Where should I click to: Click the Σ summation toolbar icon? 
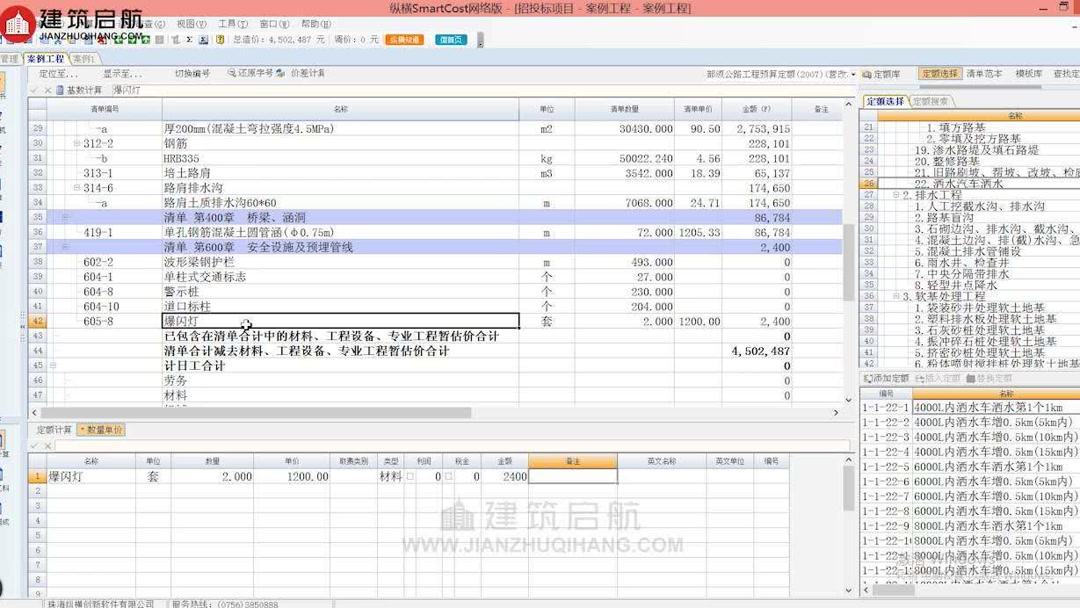tap(190, 40)
